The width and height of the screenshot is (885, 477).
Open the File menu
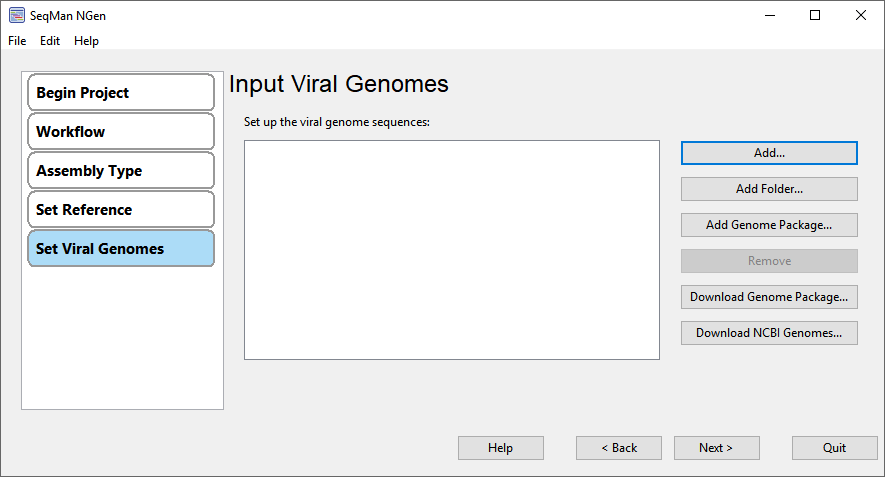click(17, 41)
